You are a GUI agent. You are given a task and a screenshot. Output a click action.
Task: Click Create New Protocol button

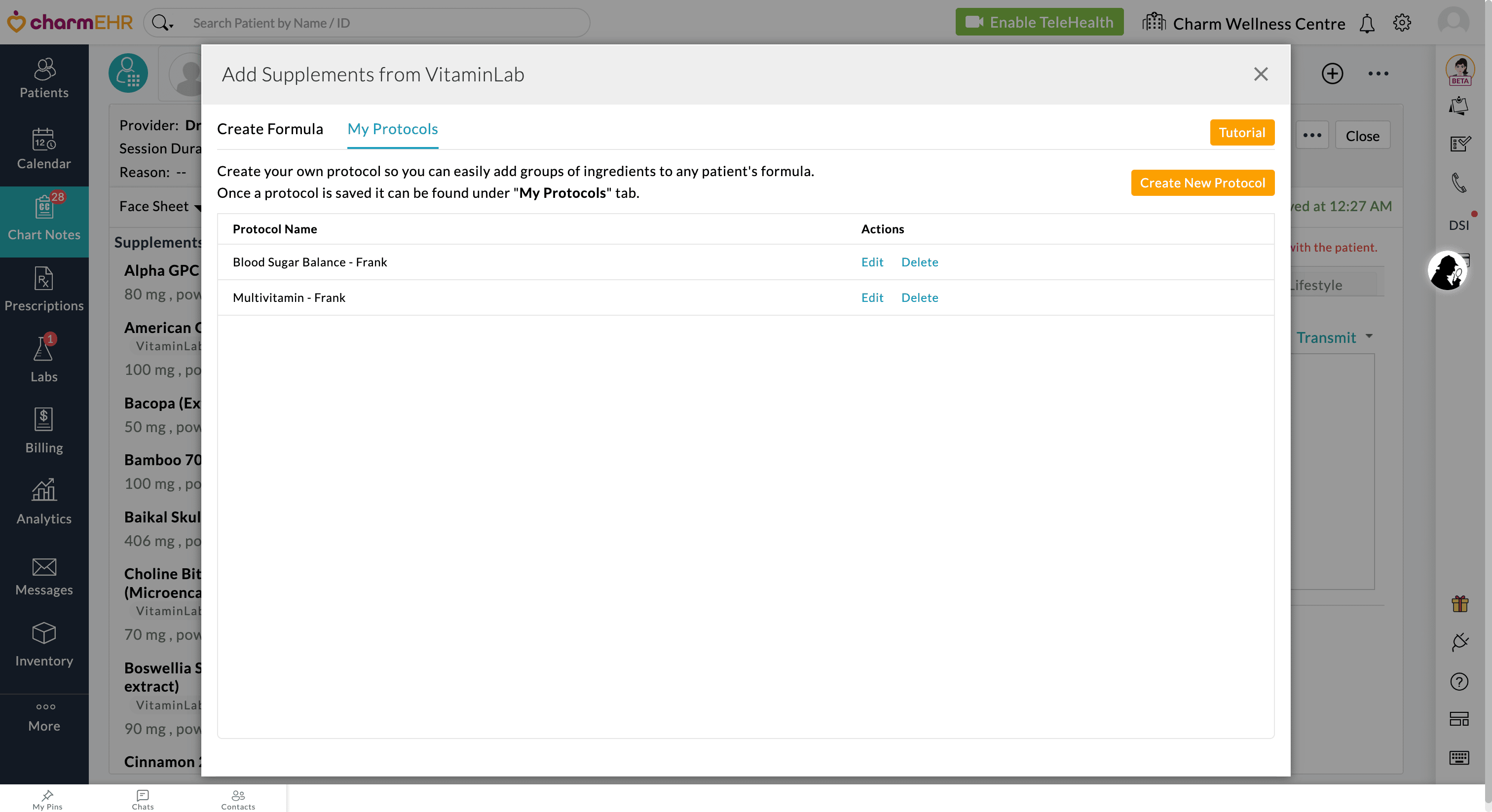(x=1202, y=183)
